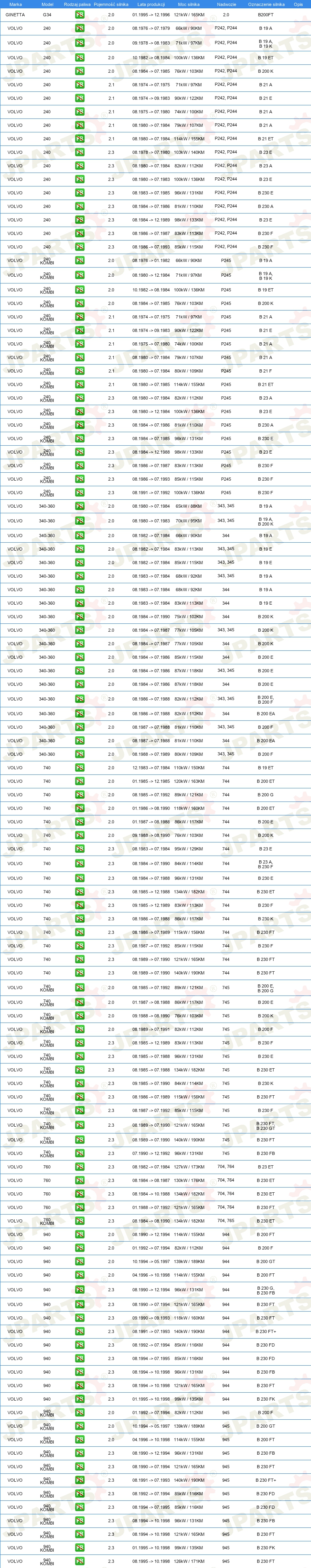Click fuel icon in row dated 09.1978 -> 08.1983

point(80,43)
